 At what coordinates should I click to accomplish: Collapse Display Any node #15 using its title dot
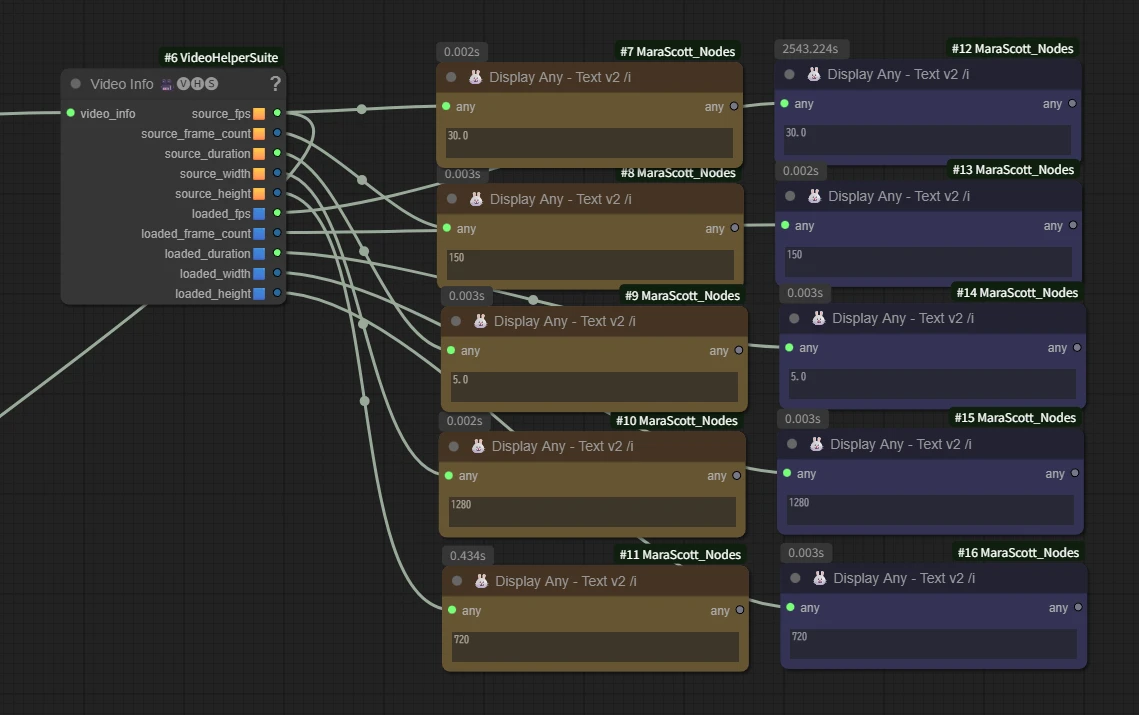[792, 444]
